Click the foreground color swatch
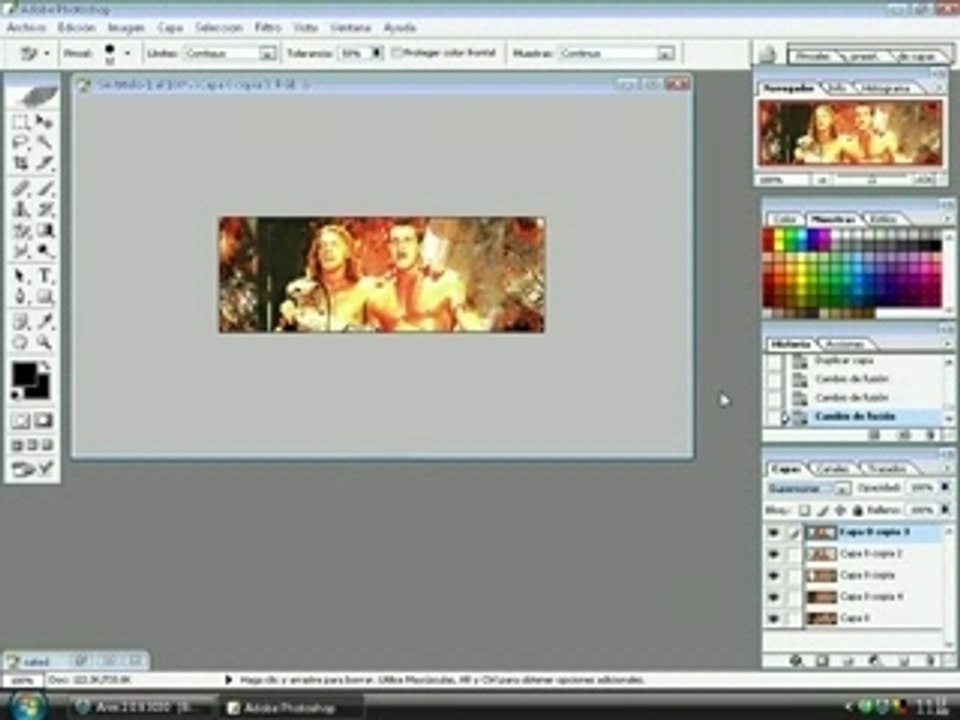Viewport: 960px width, 720px height. (24, 373)
